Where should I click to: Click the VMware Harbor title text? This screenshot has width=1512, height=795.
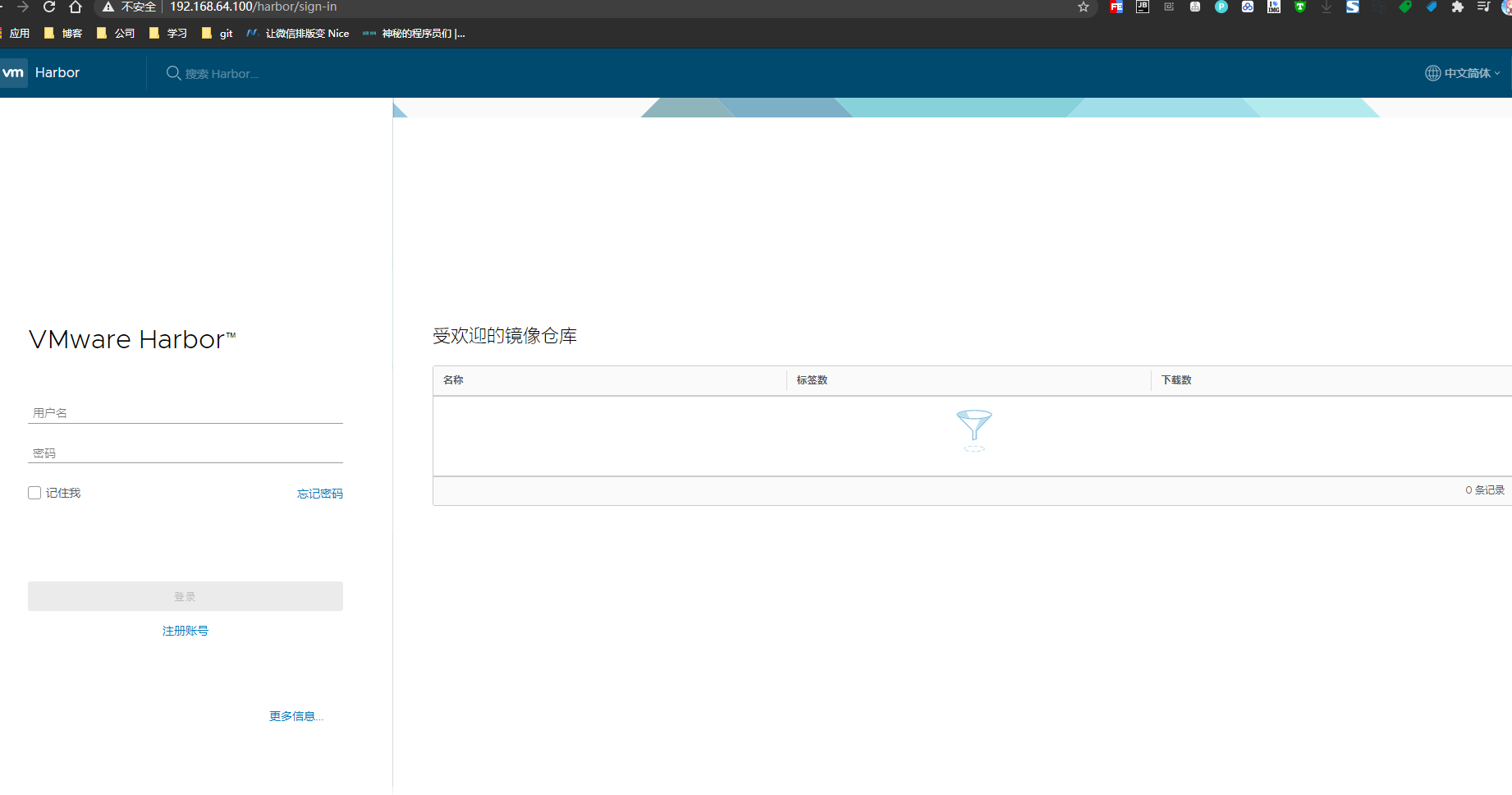point(132,339)
